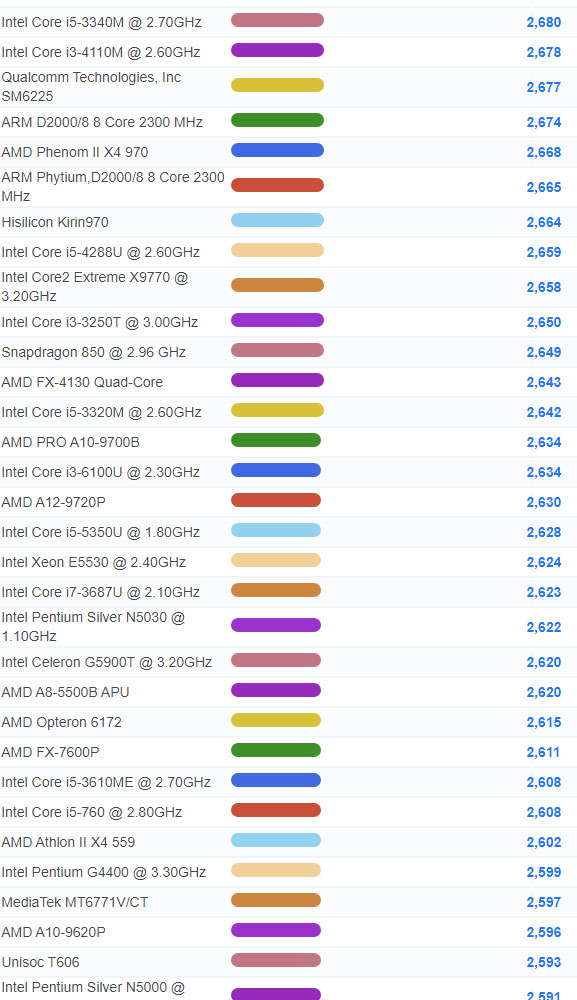
Task: Select Intel Core i3-3250T @ 3.00GHz
Action: tap(99, 323)
